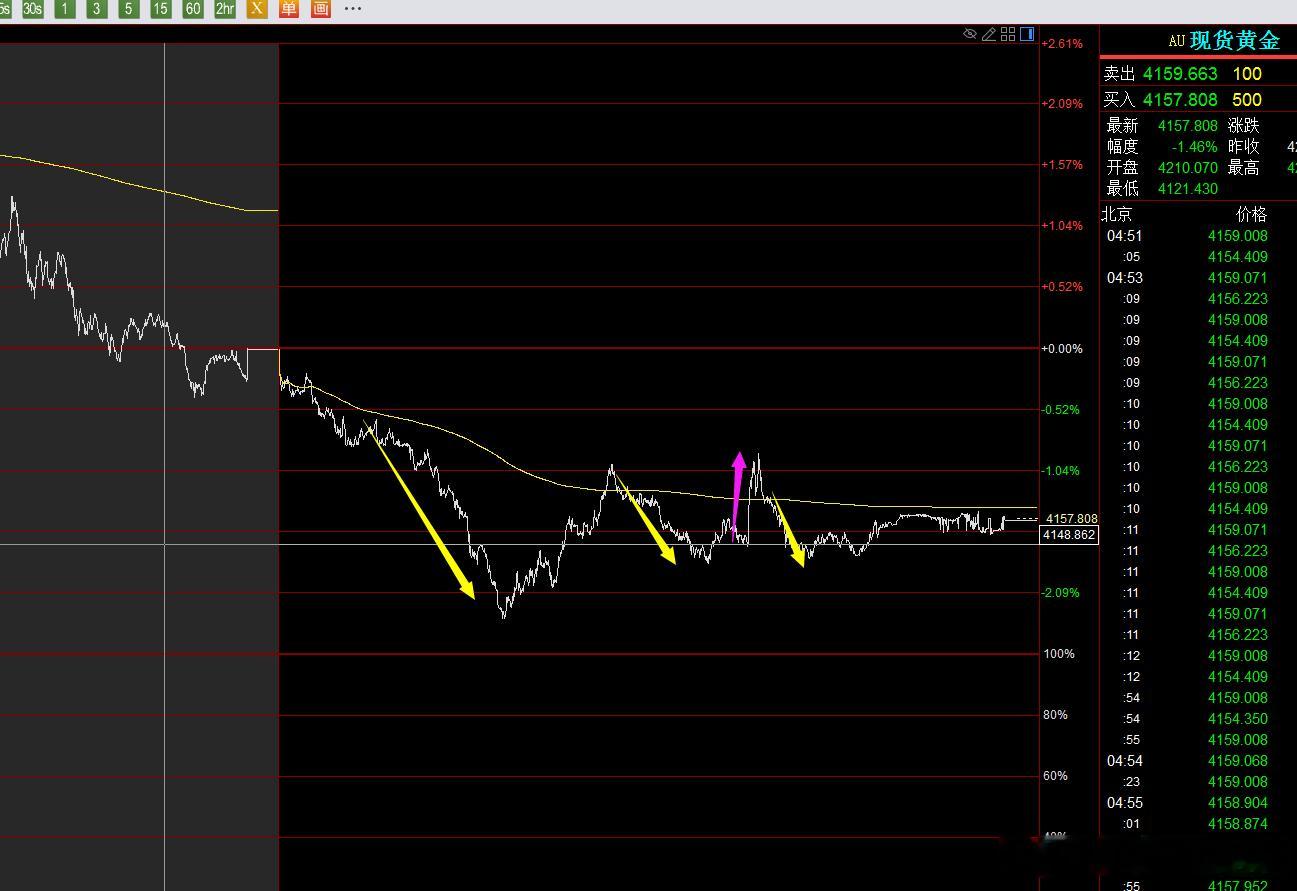Toggle the eye hide-drawings icon

coord(969,34)
